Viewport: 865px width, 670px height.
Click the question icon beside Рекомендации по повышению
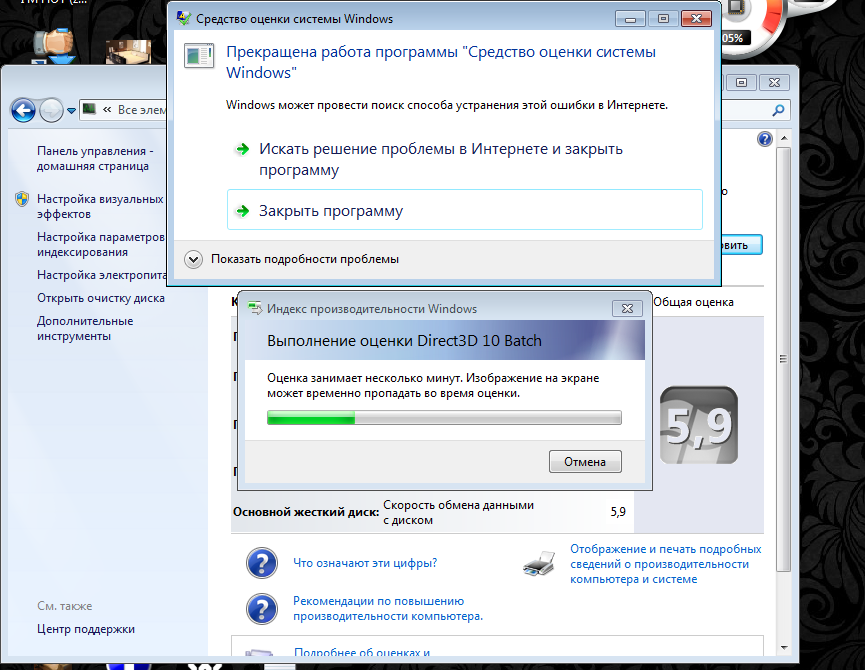[x=262, y=609]
